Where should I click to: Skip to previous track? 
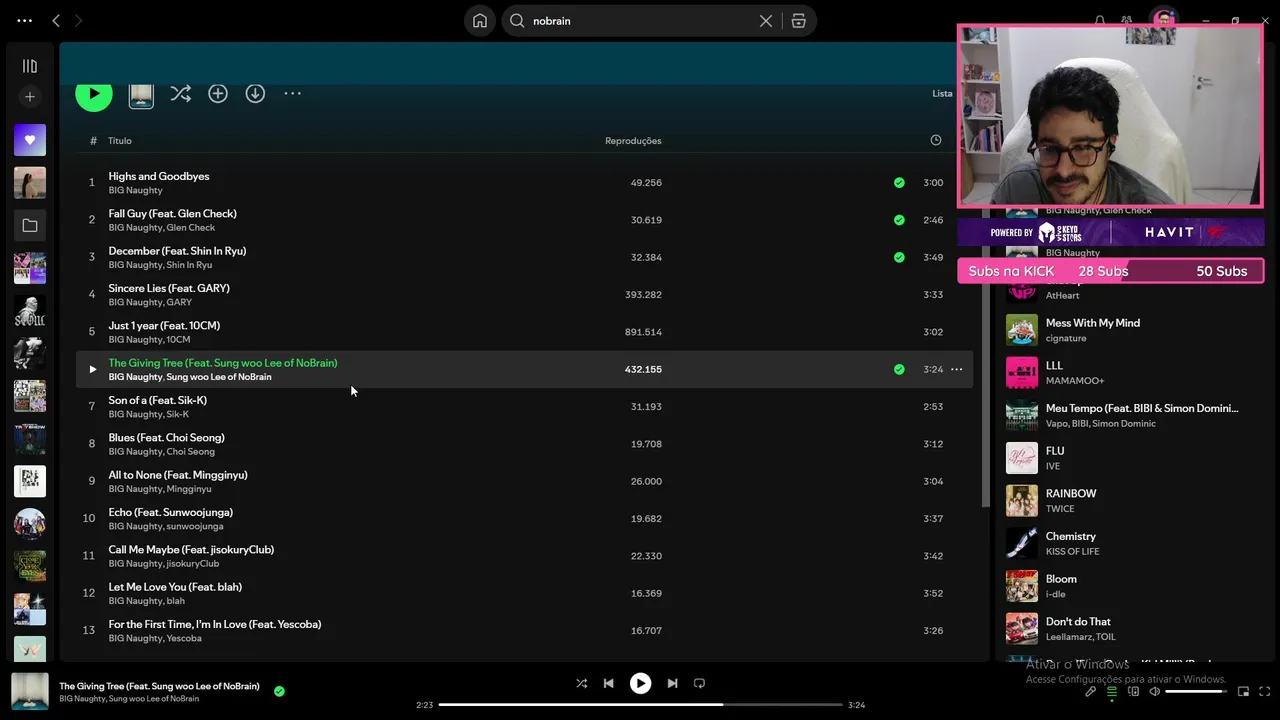coord(608,683)
